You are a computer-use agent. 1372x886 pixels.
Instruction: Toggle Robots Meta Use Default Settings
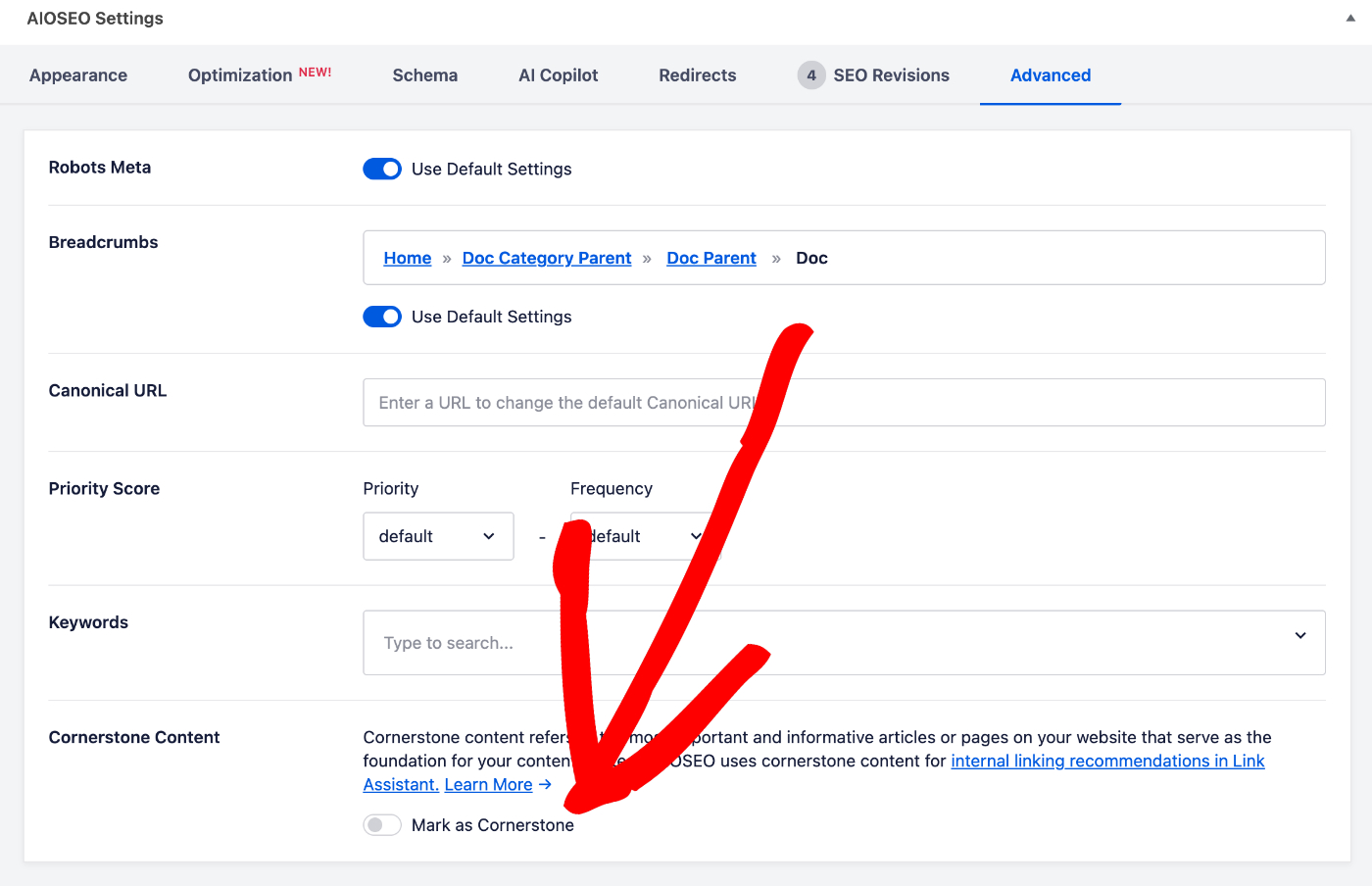382,169
